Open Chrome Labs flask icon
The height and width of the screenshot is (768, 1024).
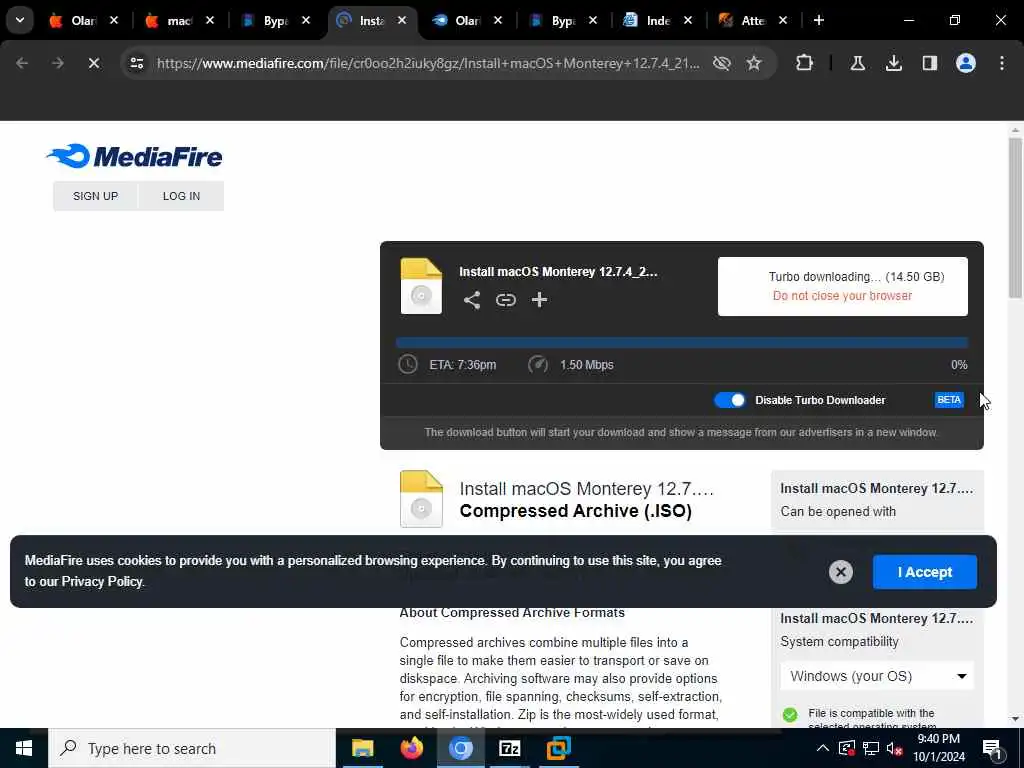[857, 63]
